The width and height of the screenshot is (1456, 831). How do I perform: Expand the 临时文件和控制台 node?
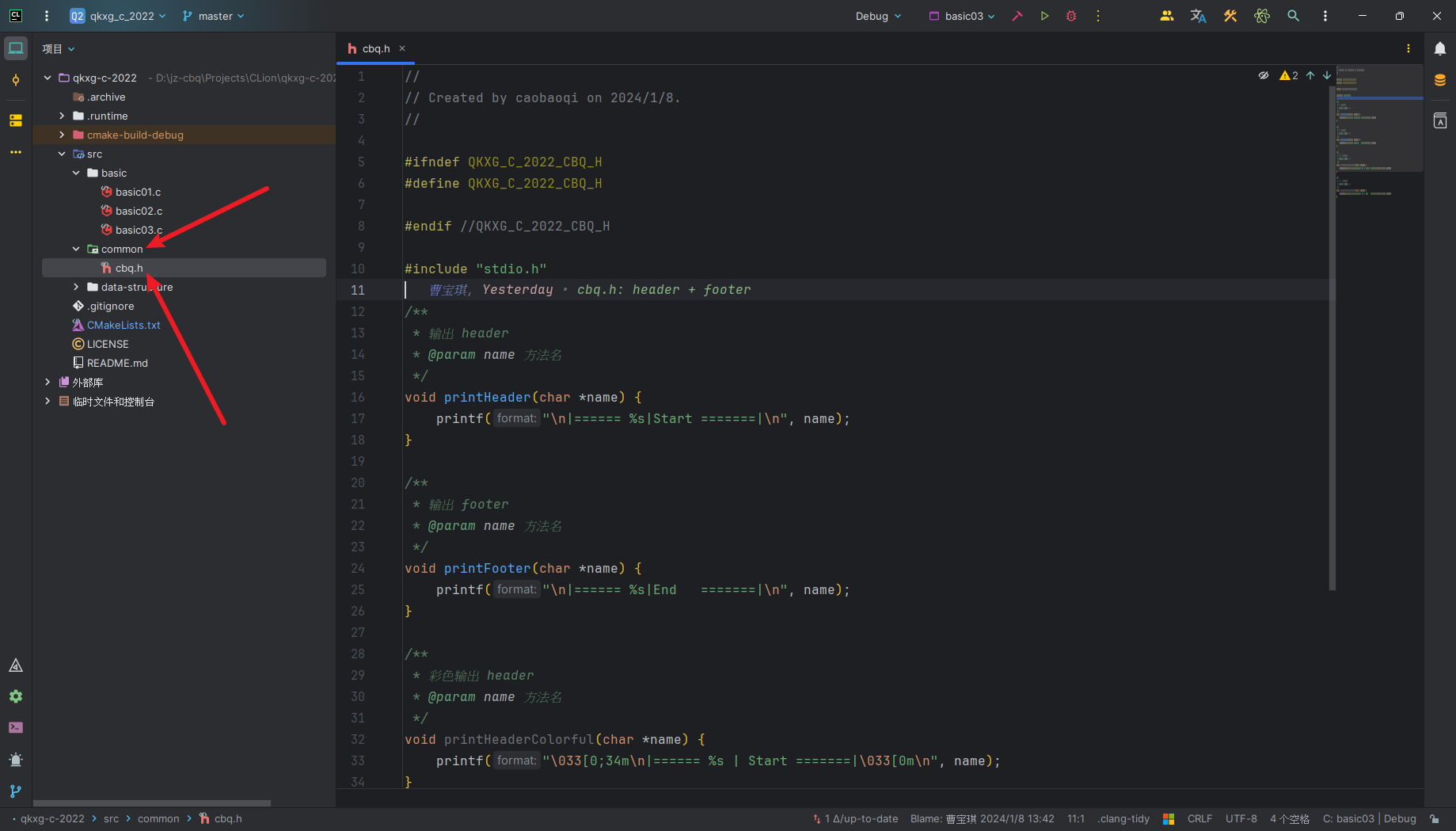pyautogui.click(x=48, y=401)
